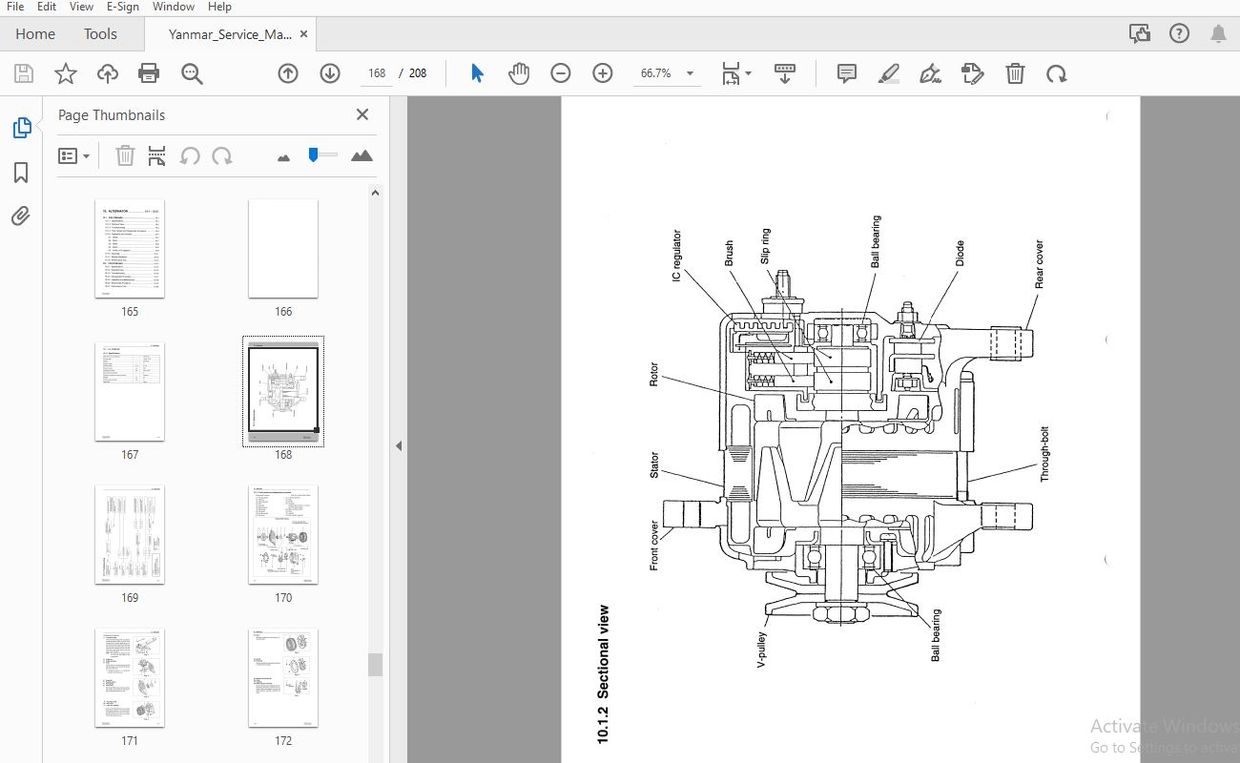Open the Print dialog via printer icon
Image resolution: width=1240 pixels, height=763 pixels.
(148, 73)
